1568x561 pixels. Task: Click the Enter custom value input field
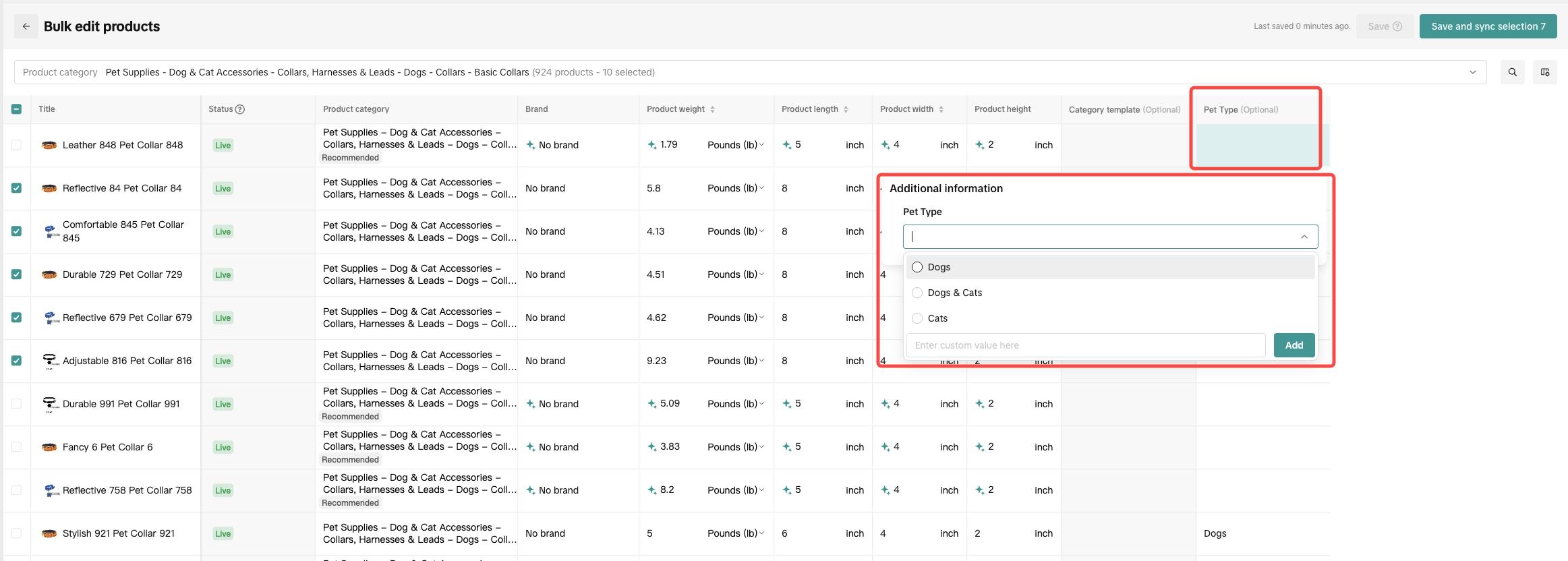tap(1085, 345)
